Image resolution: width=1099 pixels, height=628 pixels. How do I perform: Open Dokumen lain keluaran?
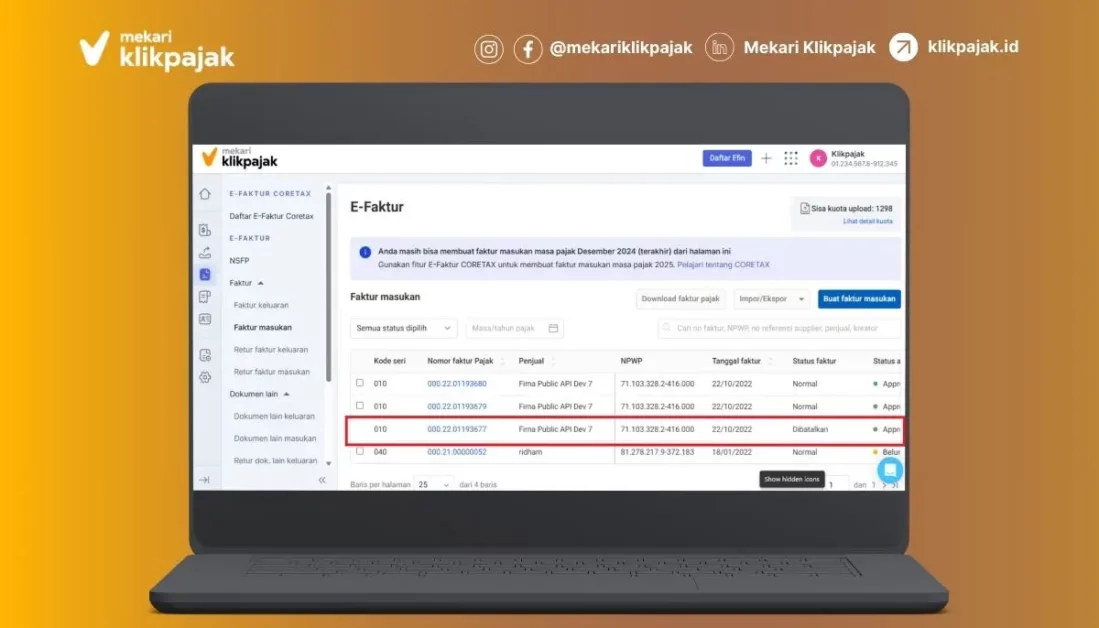point(274,416)
